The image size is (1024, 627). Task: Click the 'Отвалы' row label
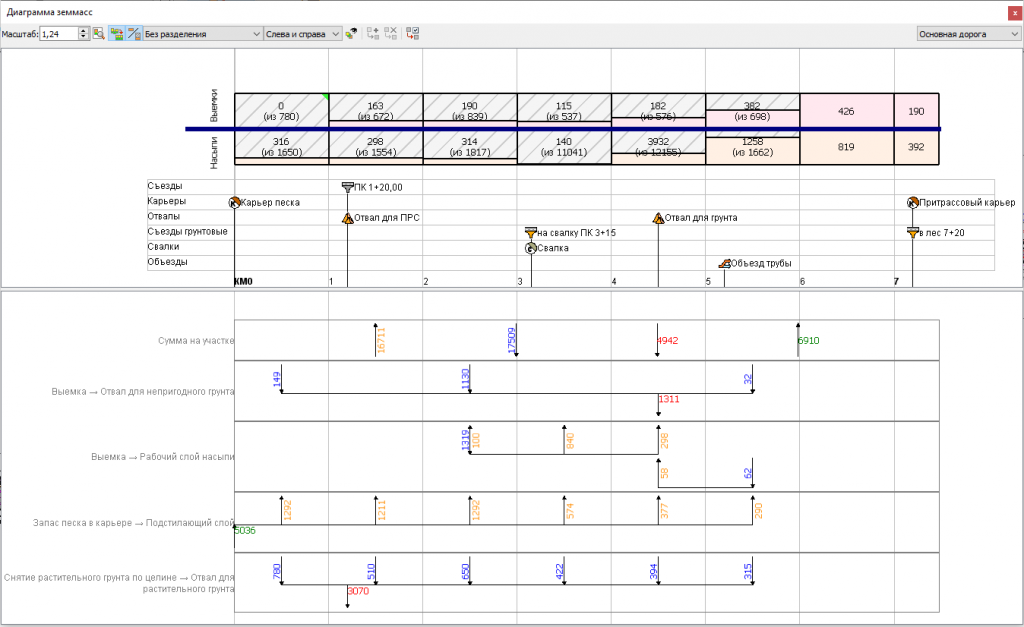click(164, 216)
